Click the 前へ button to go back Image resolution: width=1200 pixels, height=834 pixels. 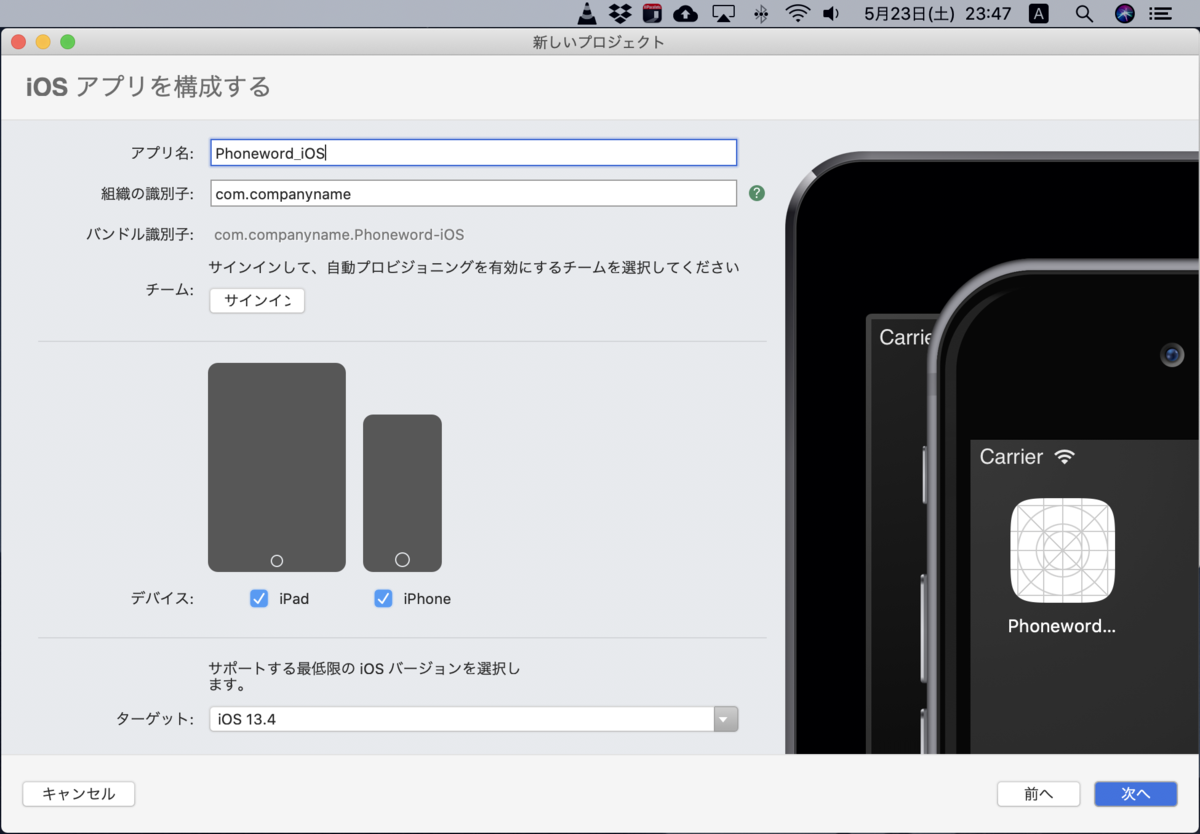coord(1038,793)
